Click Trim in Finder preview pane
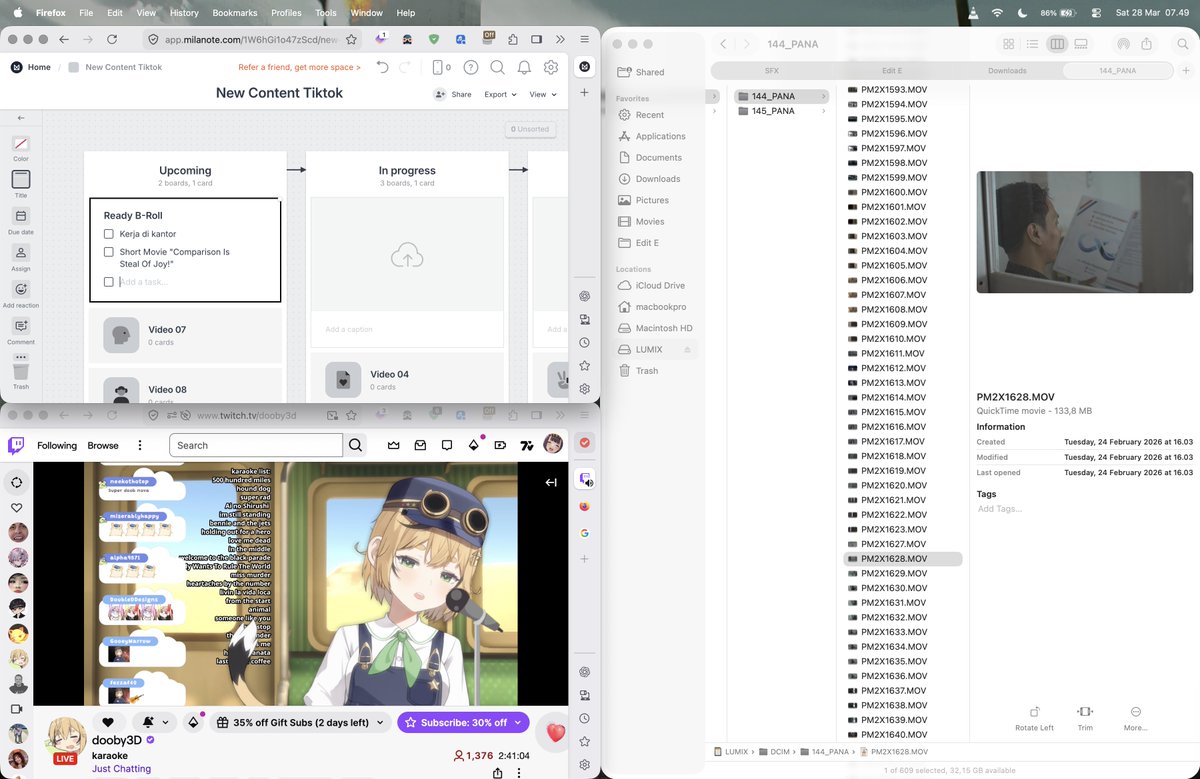Viewport: 1200px width, 779px height. pos(1085,718)
